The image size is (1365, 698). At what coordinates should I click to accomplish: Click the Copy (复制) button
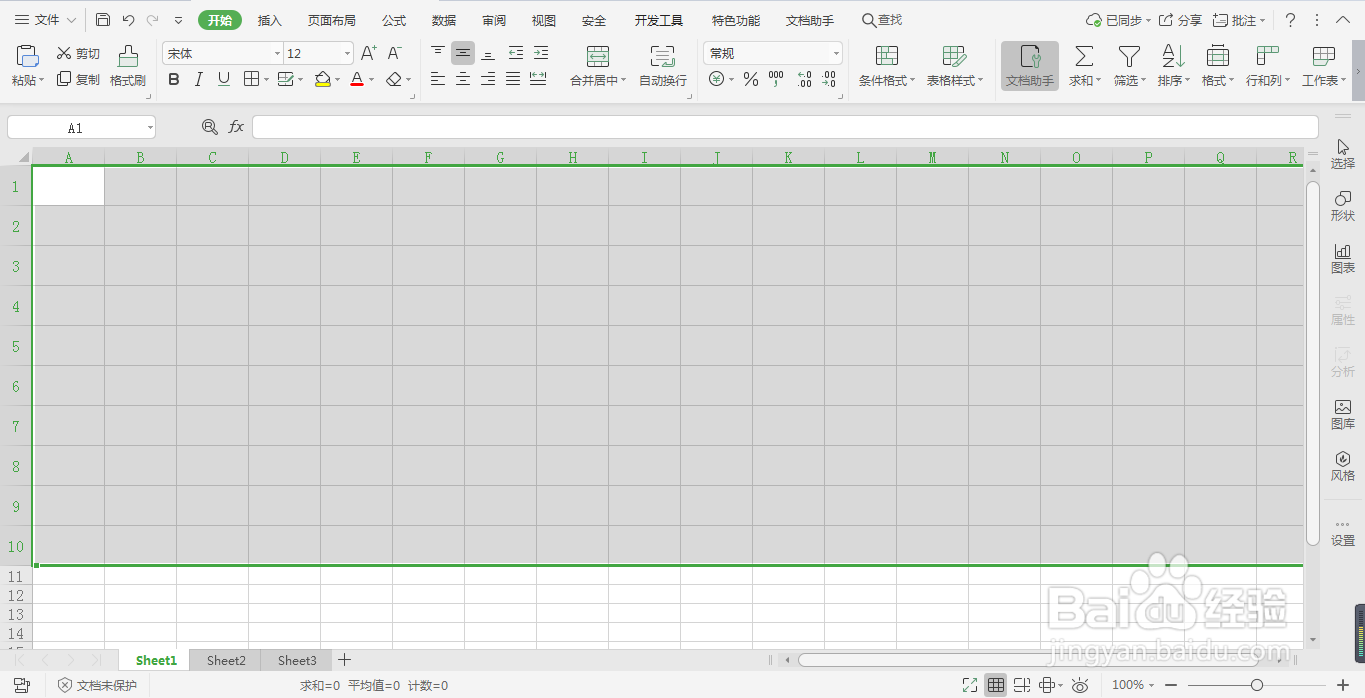[x=78, y=79]
